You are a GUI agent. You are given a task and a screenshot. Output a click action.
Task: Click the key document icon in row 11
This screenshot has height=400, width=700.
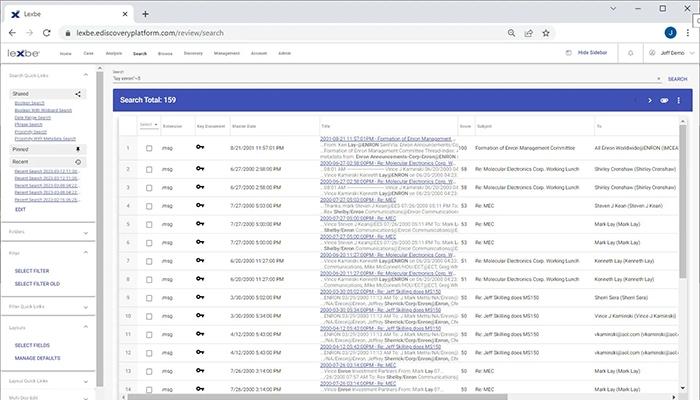point(200,333)
